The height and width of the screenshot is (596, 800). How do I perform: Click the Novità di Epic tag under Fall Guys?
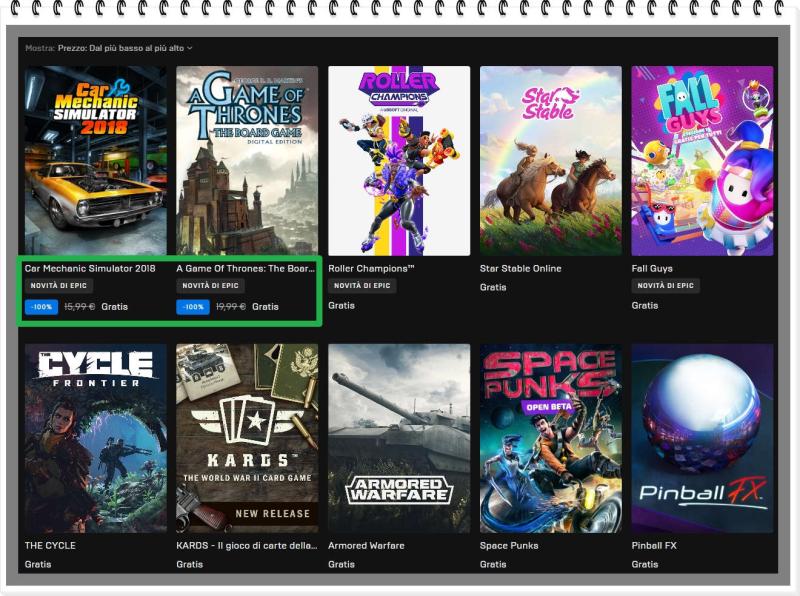(x=665, y=286)
